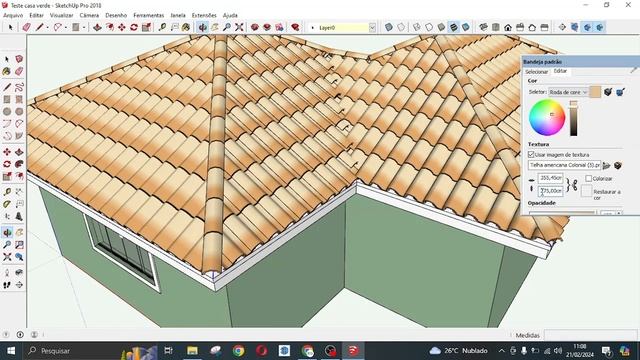Image resolution: width=640 pixels, height=360 pixels.
Task: Switch to X-ray face style
Action: (389, 27)
